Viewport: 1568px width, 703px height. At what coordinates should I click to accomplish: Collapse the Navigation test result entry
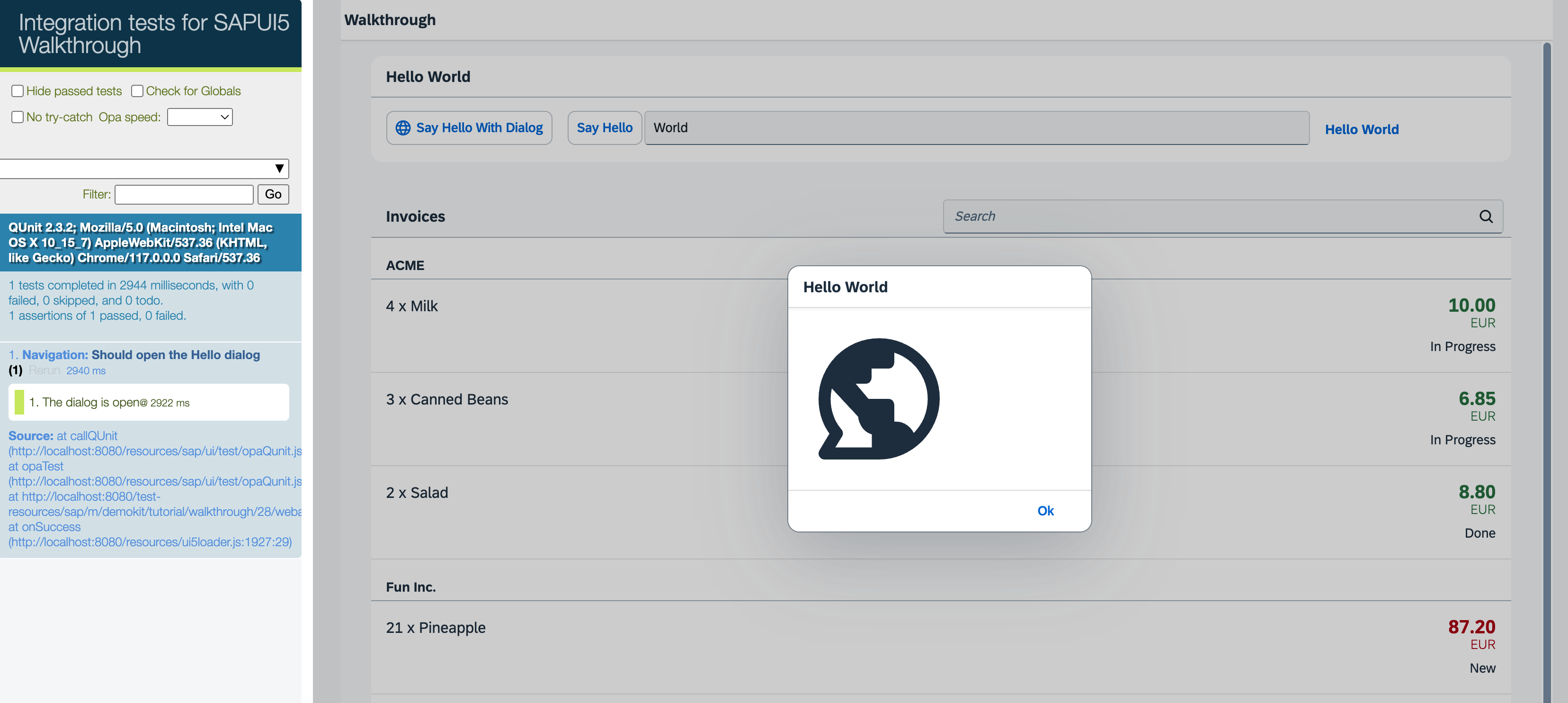[x=141, y=354]
